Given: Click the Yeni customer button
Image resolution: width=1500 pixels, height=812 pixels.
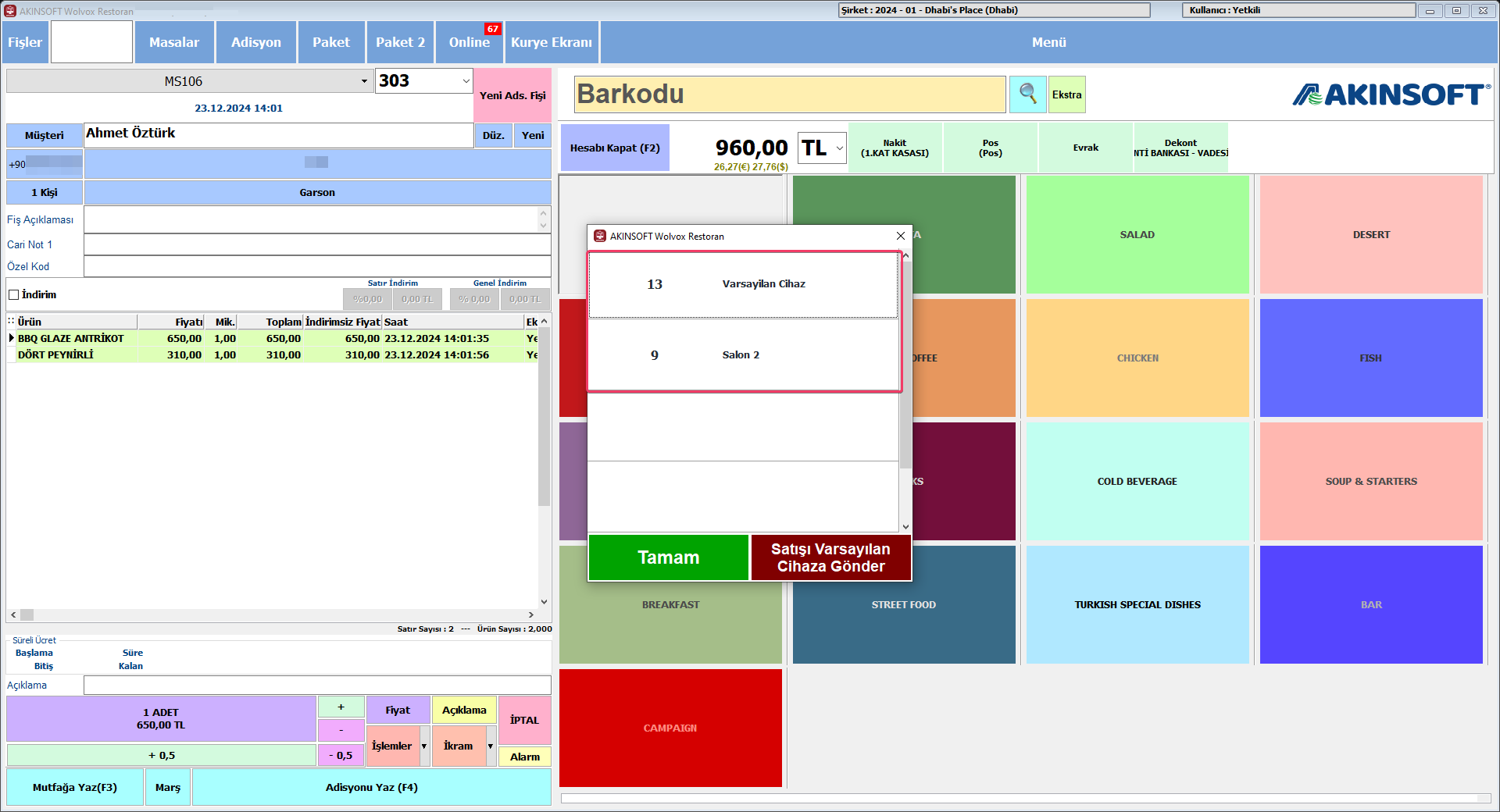Looking at the screenshot, I should pos(533,135).
